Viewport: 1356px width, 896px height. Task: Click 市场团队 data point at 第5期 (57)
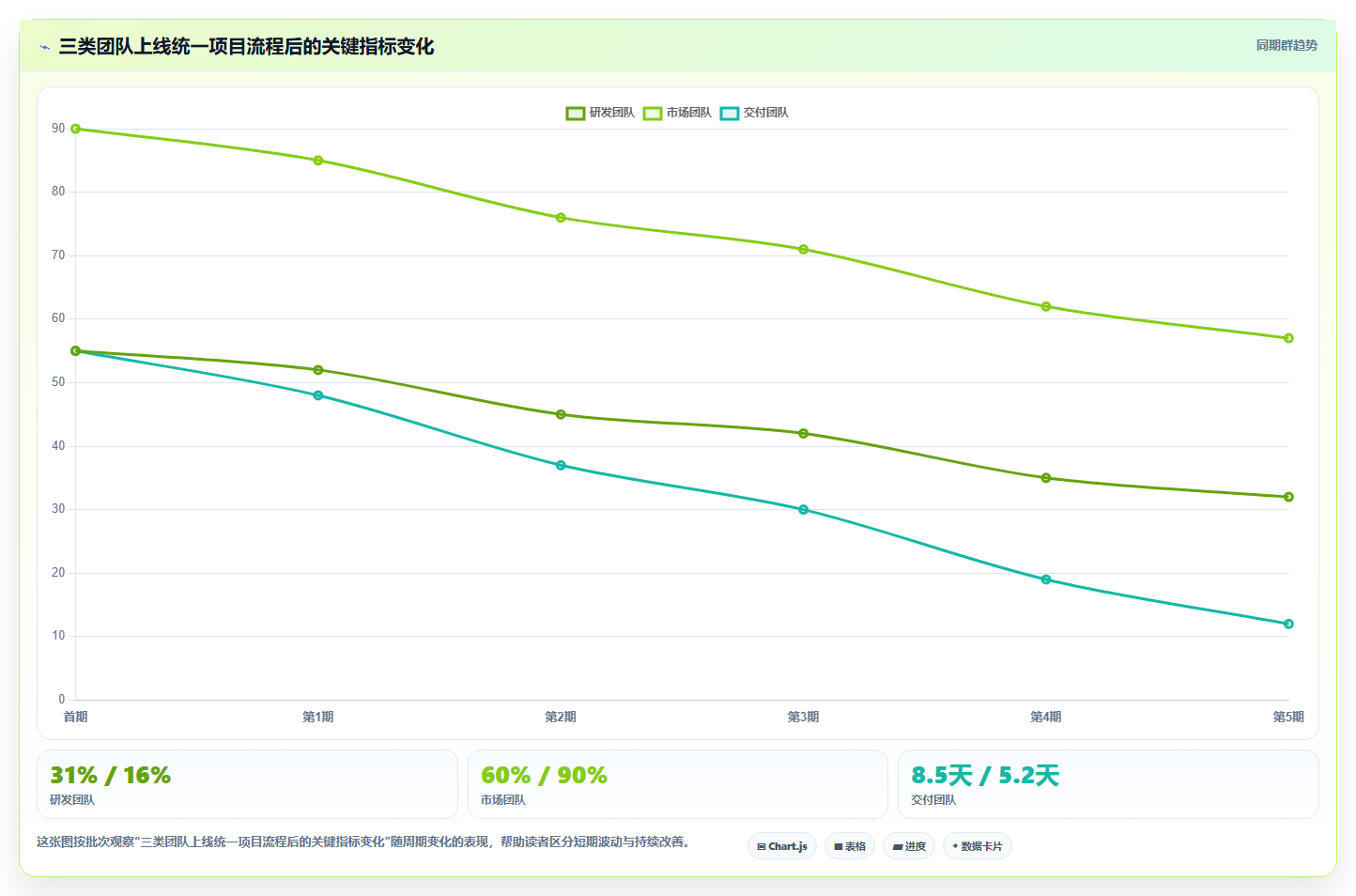coord(1288,338)
